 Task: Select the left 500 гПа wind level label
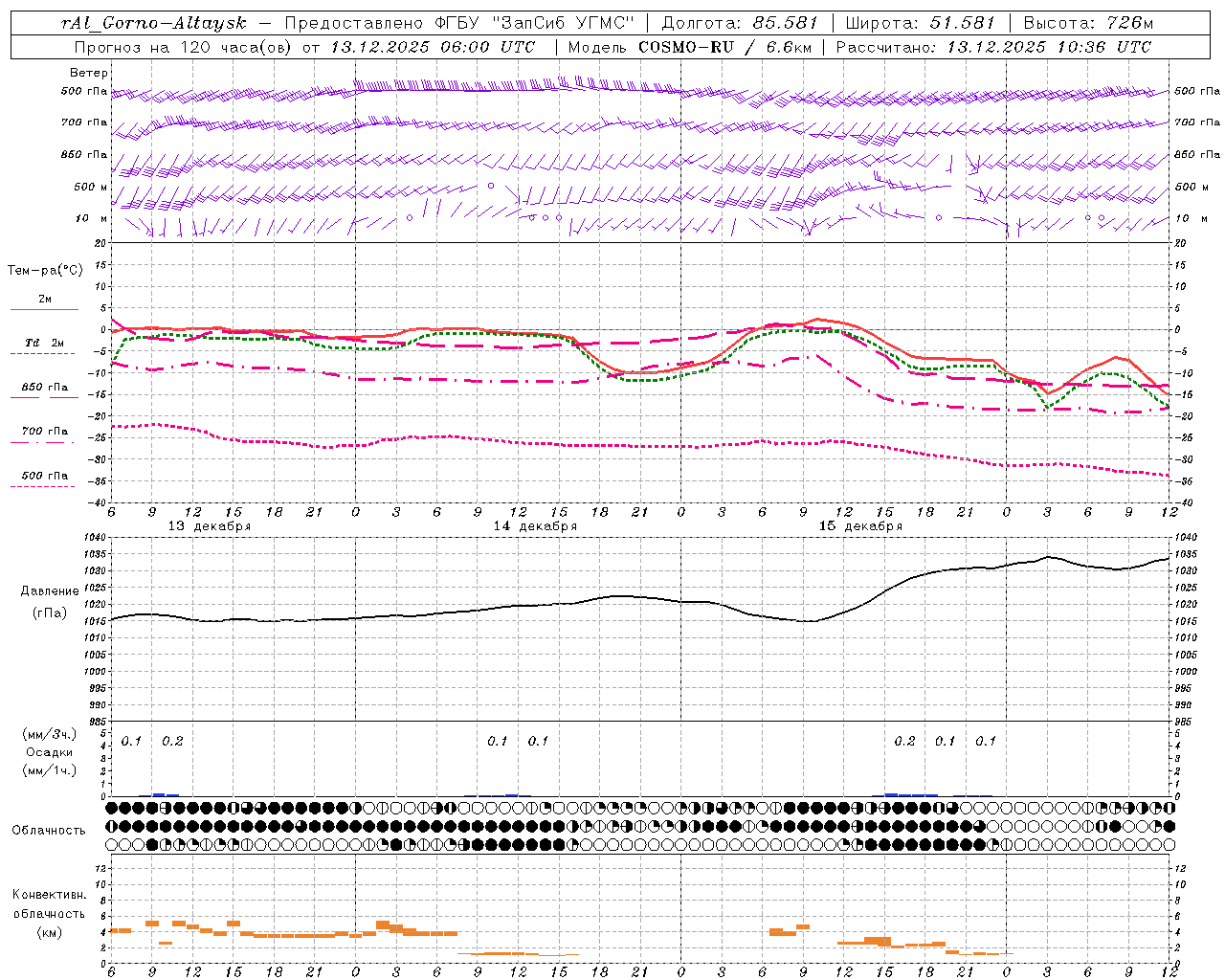(x=83, y=91)
